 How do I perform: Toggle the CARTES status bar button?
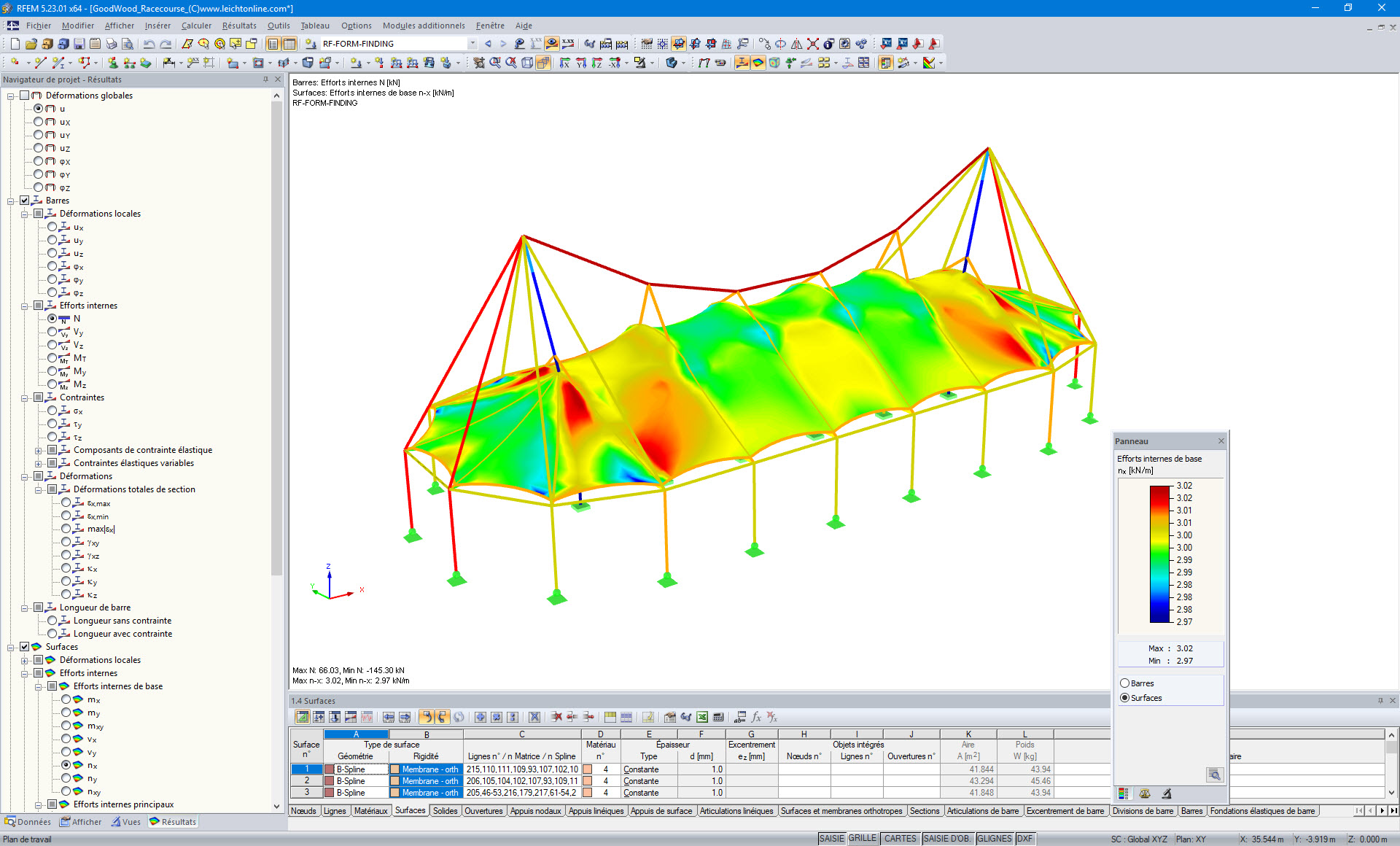901,839
